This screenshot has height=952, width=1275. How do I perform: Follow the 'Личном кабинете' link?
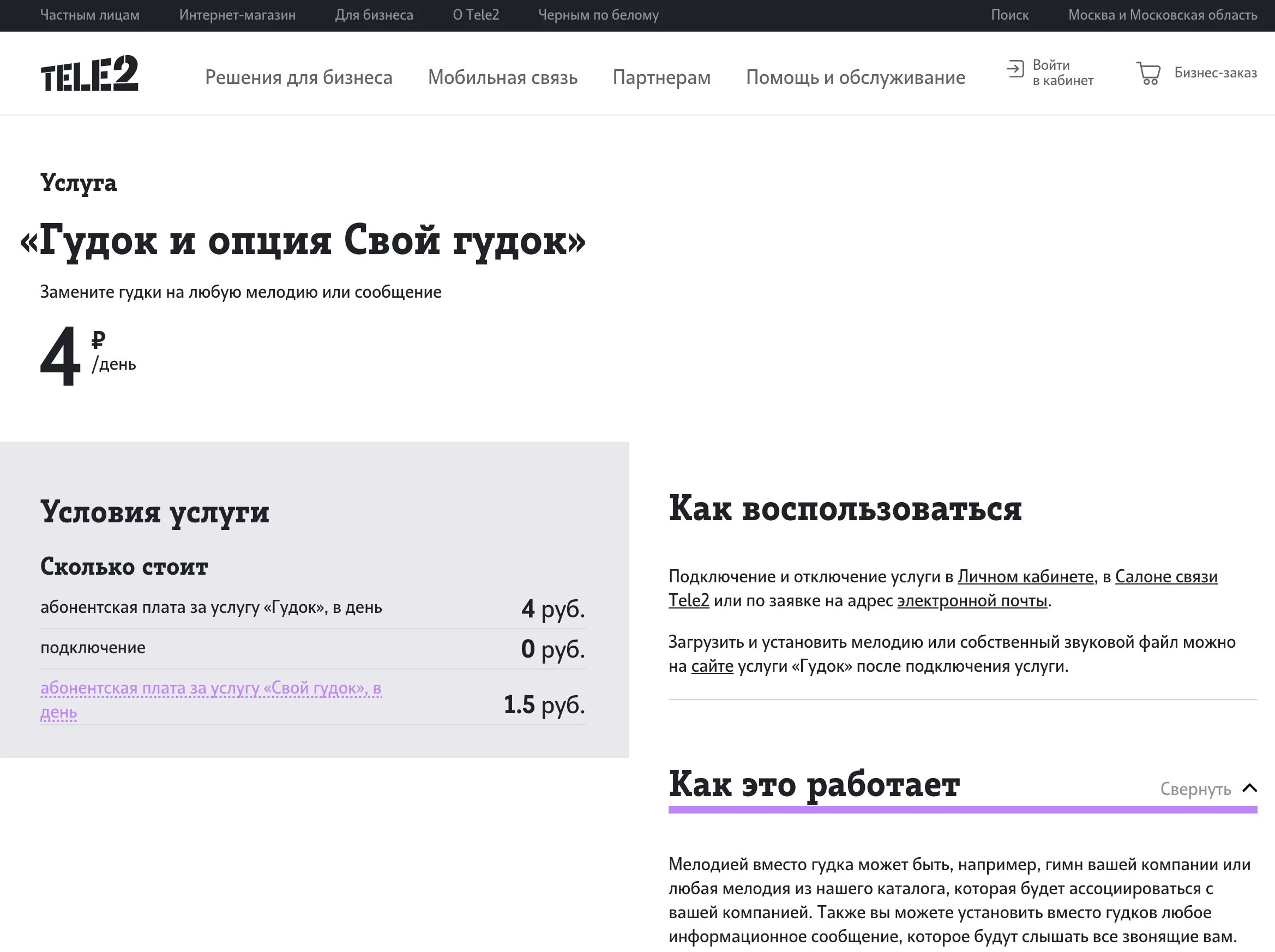1025,576
